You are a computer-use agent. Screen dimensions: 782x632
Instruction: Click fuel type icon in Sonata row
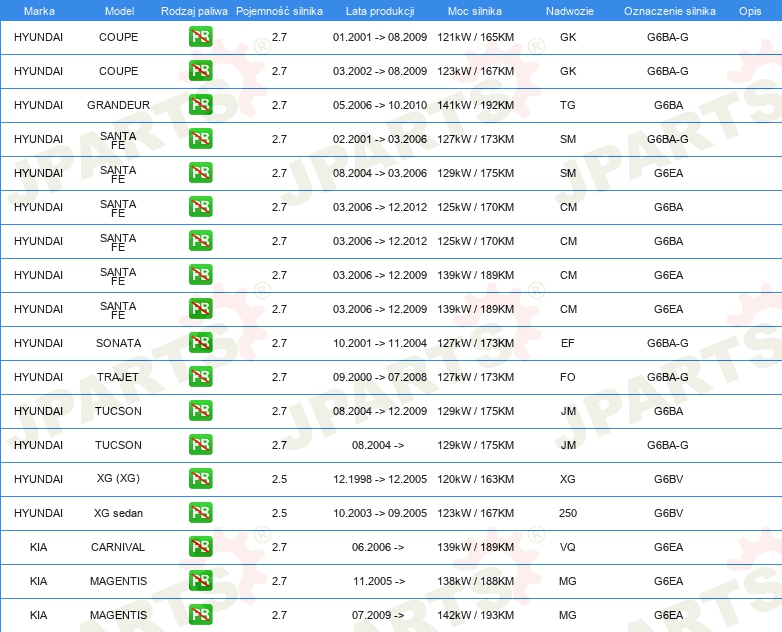pyautogui.click(x=200, y=342)
